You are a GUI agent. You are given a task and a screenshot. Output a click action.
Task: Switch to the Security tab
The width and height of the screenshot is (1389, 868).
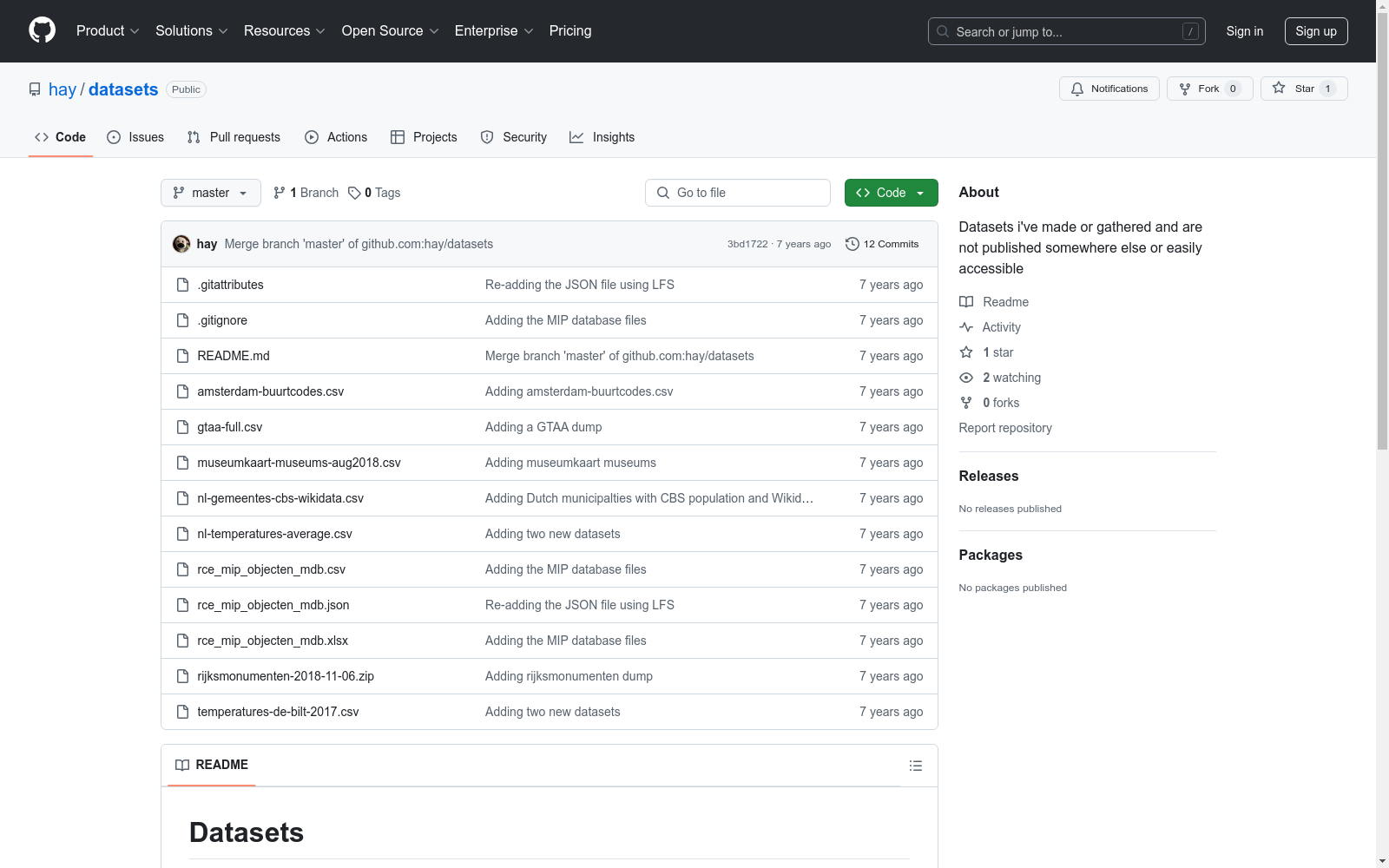pos(514,137)
